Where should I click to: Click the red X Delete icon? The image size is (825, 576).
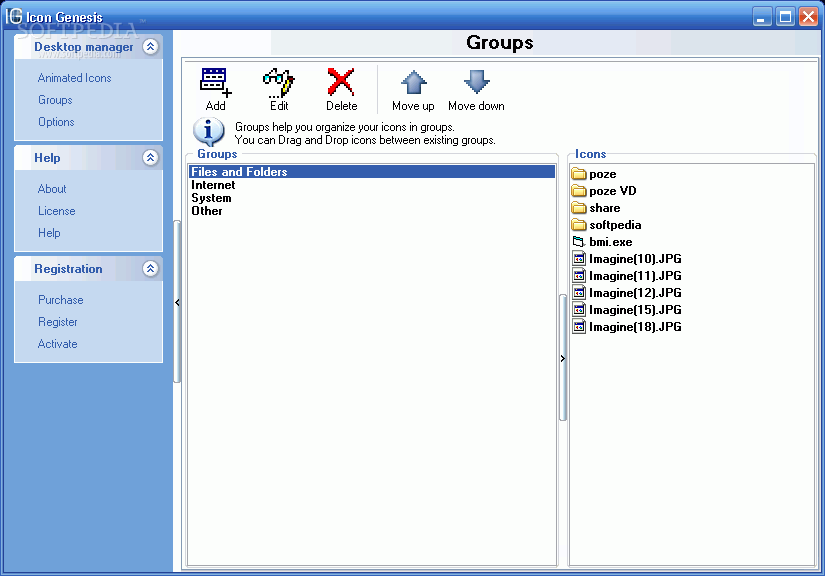click(x=341, y=82)
